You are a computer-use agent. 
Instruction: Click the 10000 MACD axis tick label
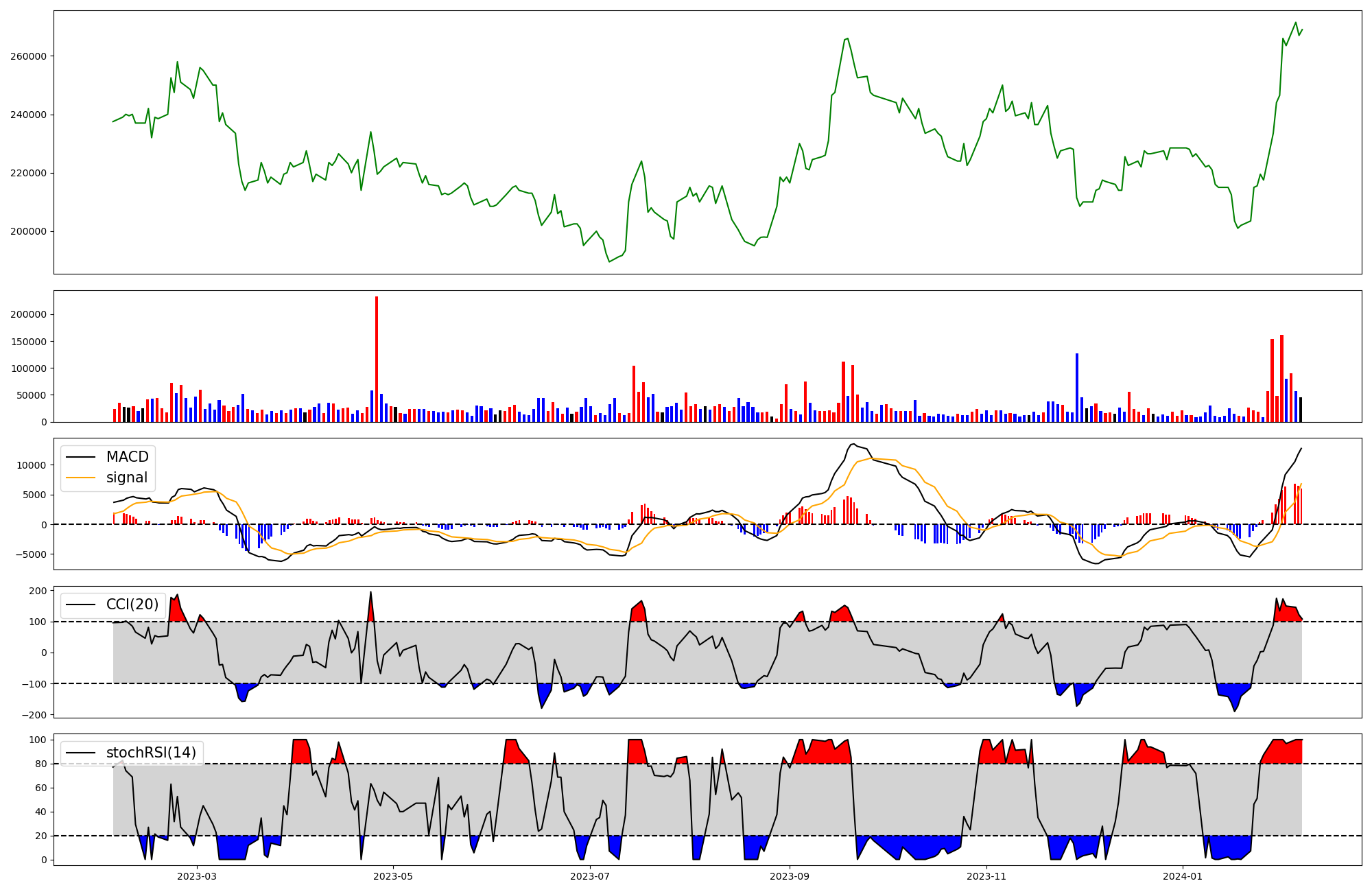click(x=32, y=465)
